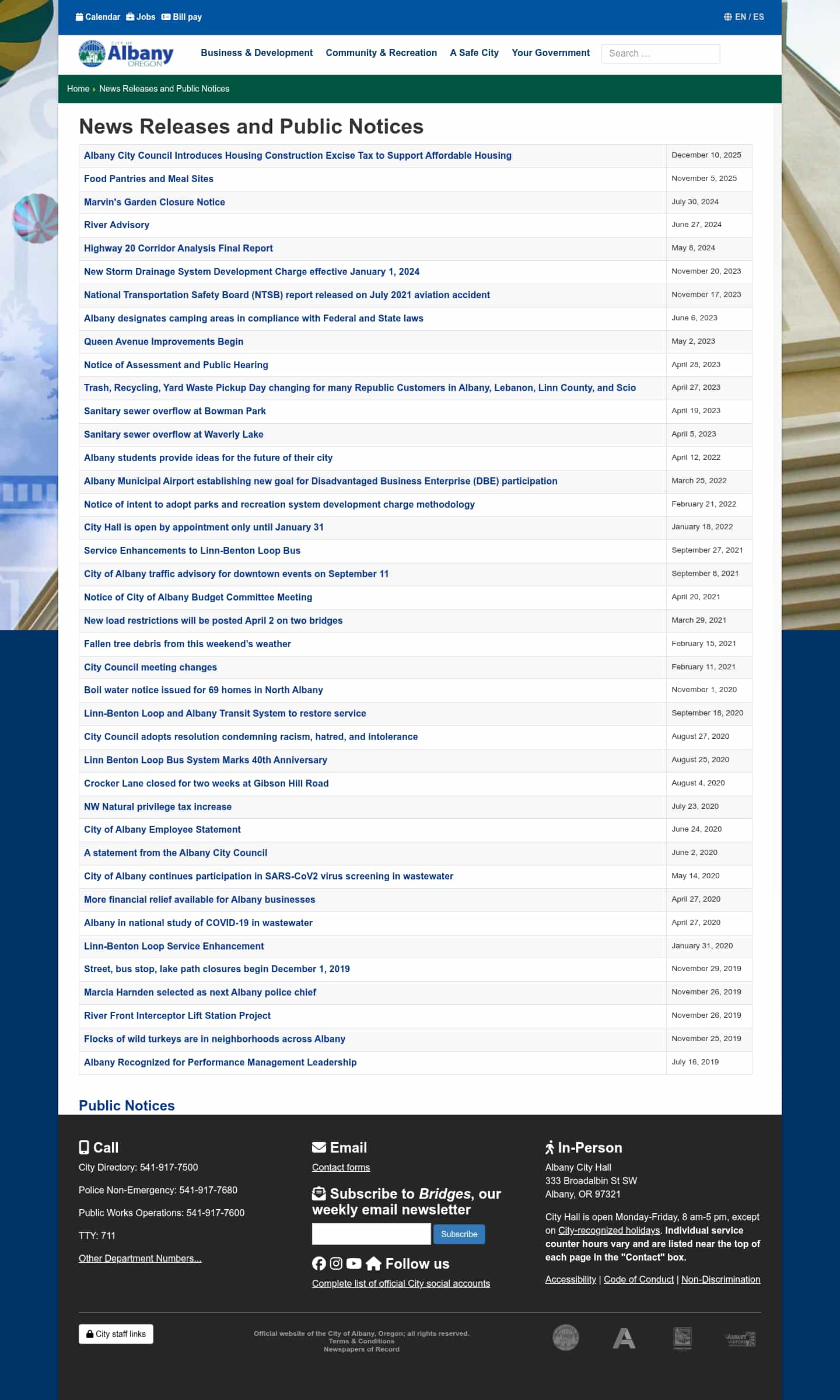Open City-recognized holidays link

point(609,1230)
